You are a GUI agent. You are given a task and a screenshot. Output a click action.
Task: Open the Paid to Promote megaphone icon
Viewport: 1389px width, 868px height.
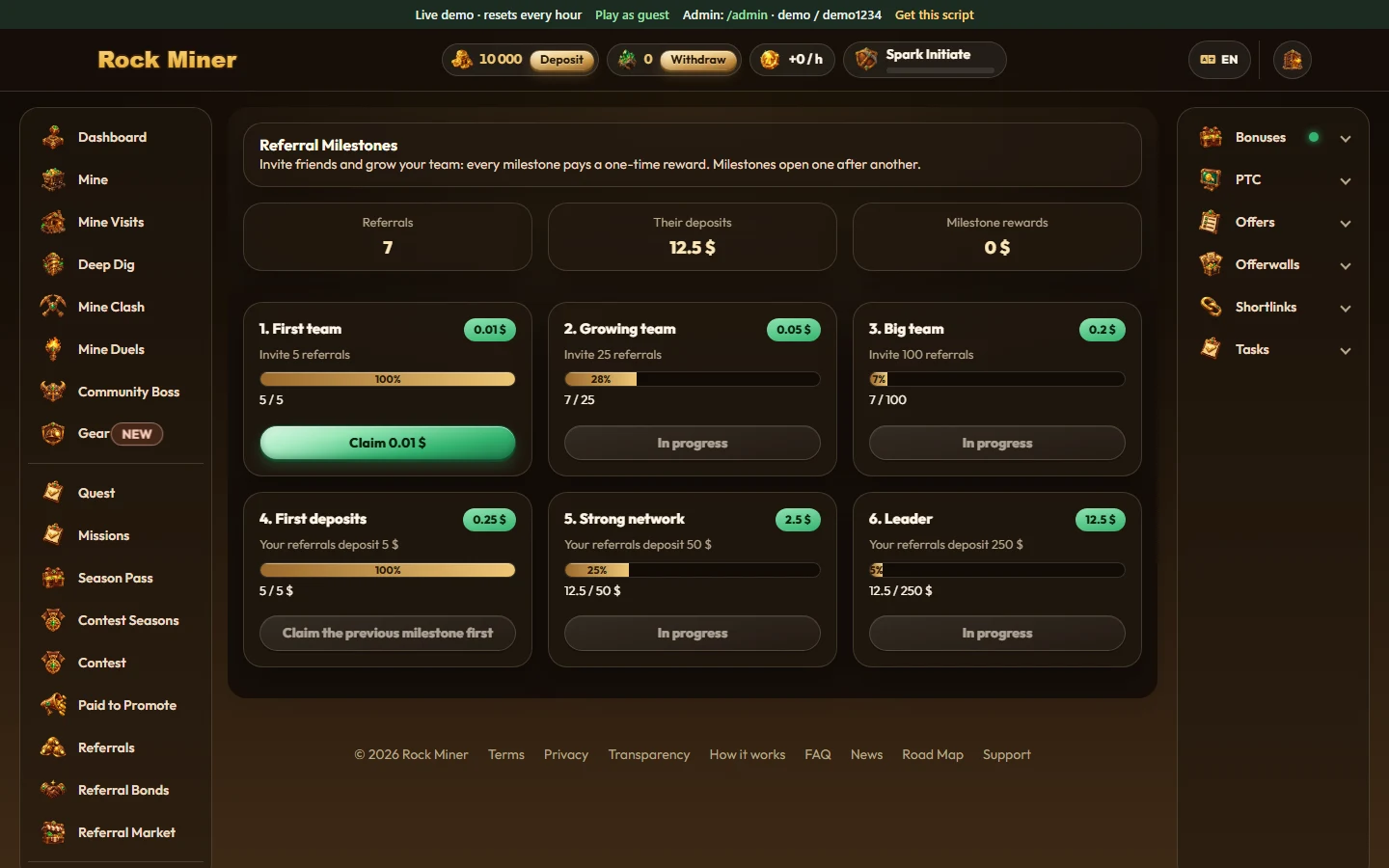click(53, 705)
